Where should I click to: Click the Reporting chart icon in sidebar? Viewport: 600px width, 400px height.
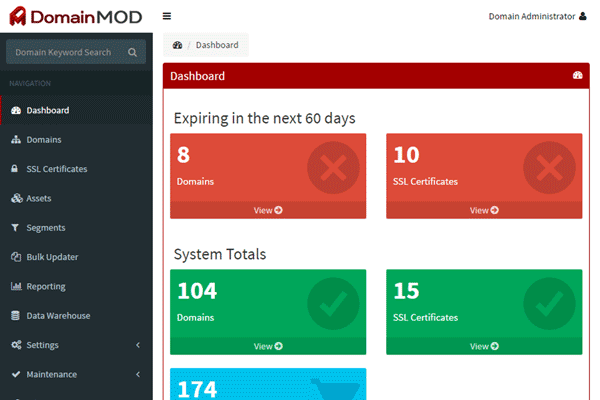[x=16, y=286]
